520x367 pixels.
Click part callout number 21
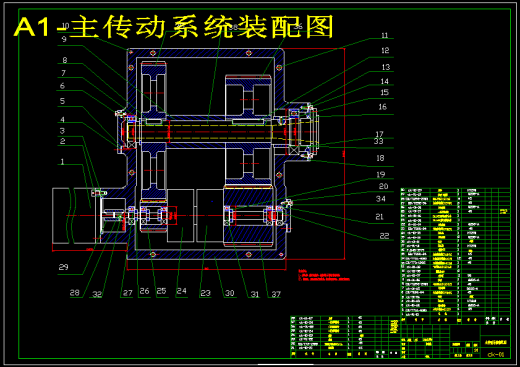(380, 217)
